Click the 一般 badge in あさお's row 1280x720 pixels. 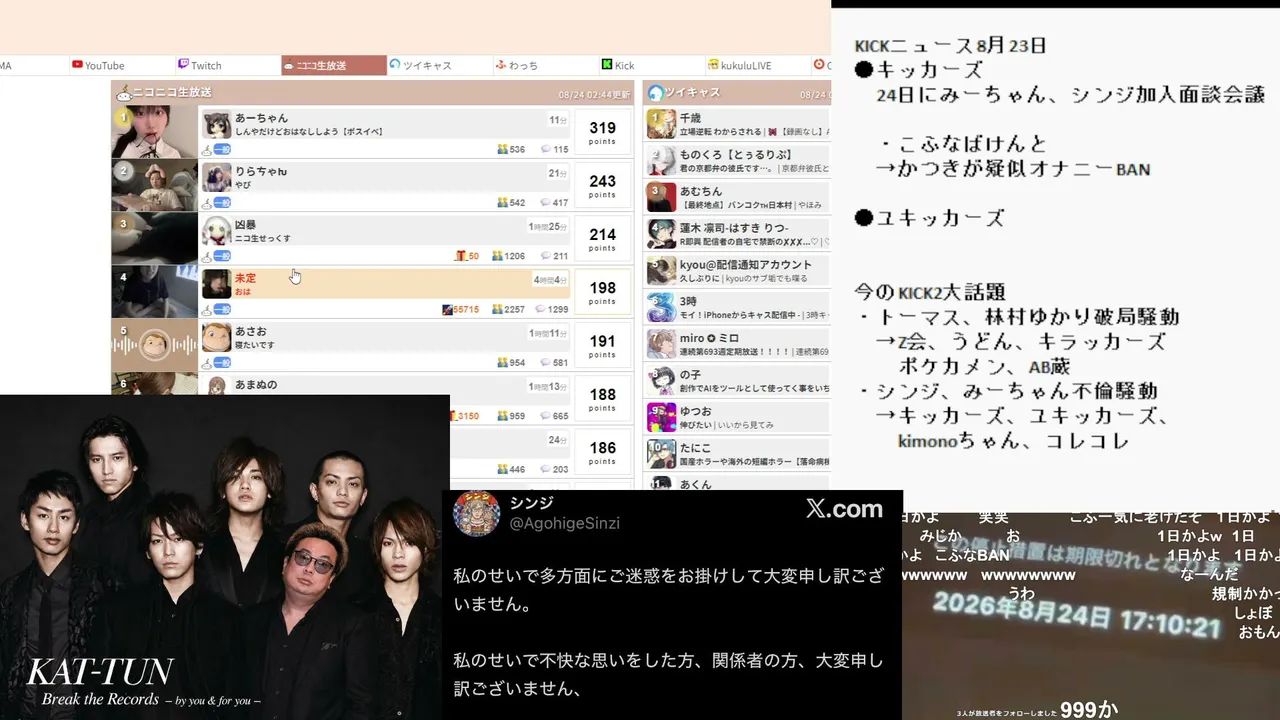coord(222,363)
